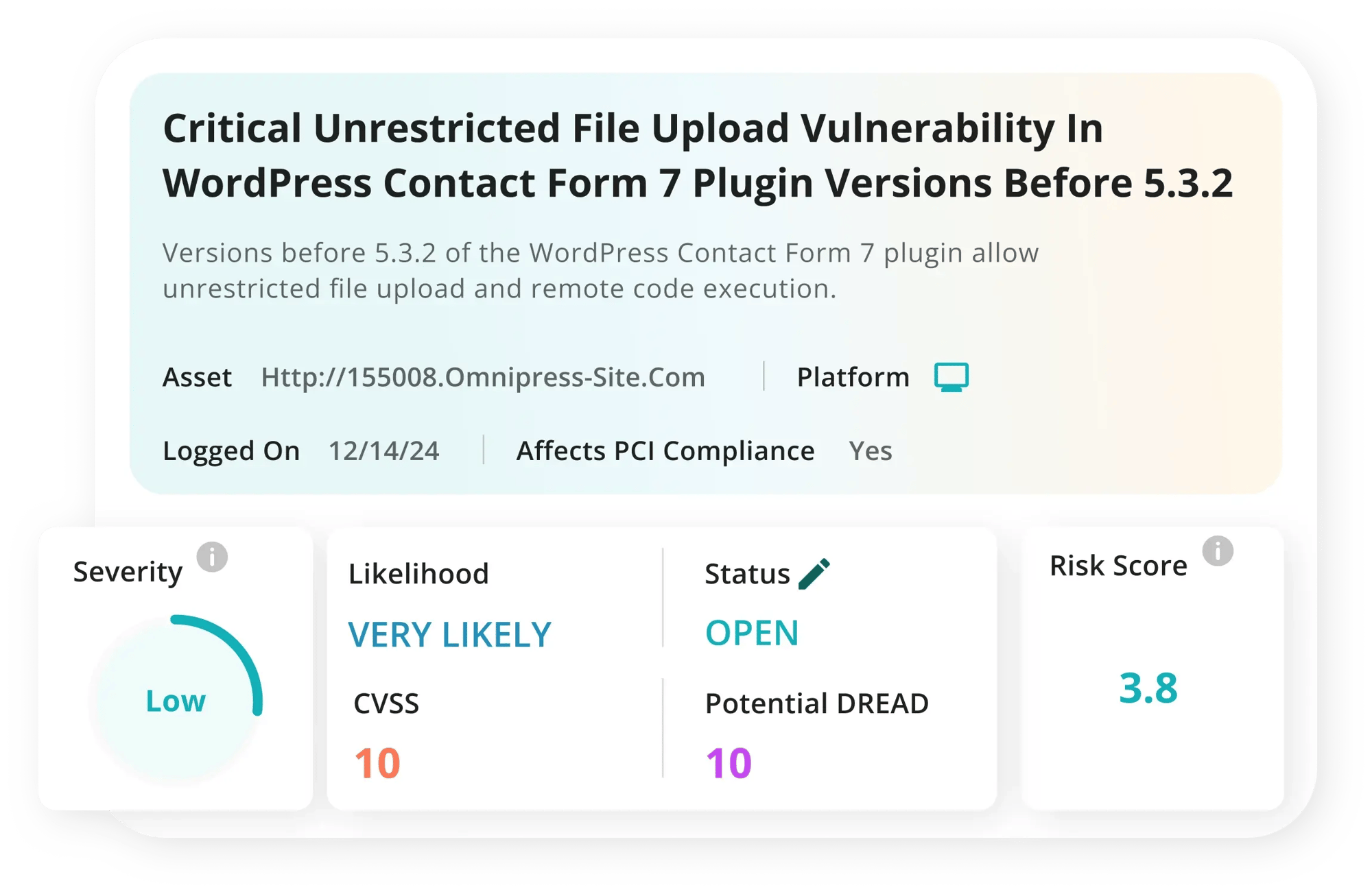
Task: Click the Likelihood label
Action: point(418,574)
